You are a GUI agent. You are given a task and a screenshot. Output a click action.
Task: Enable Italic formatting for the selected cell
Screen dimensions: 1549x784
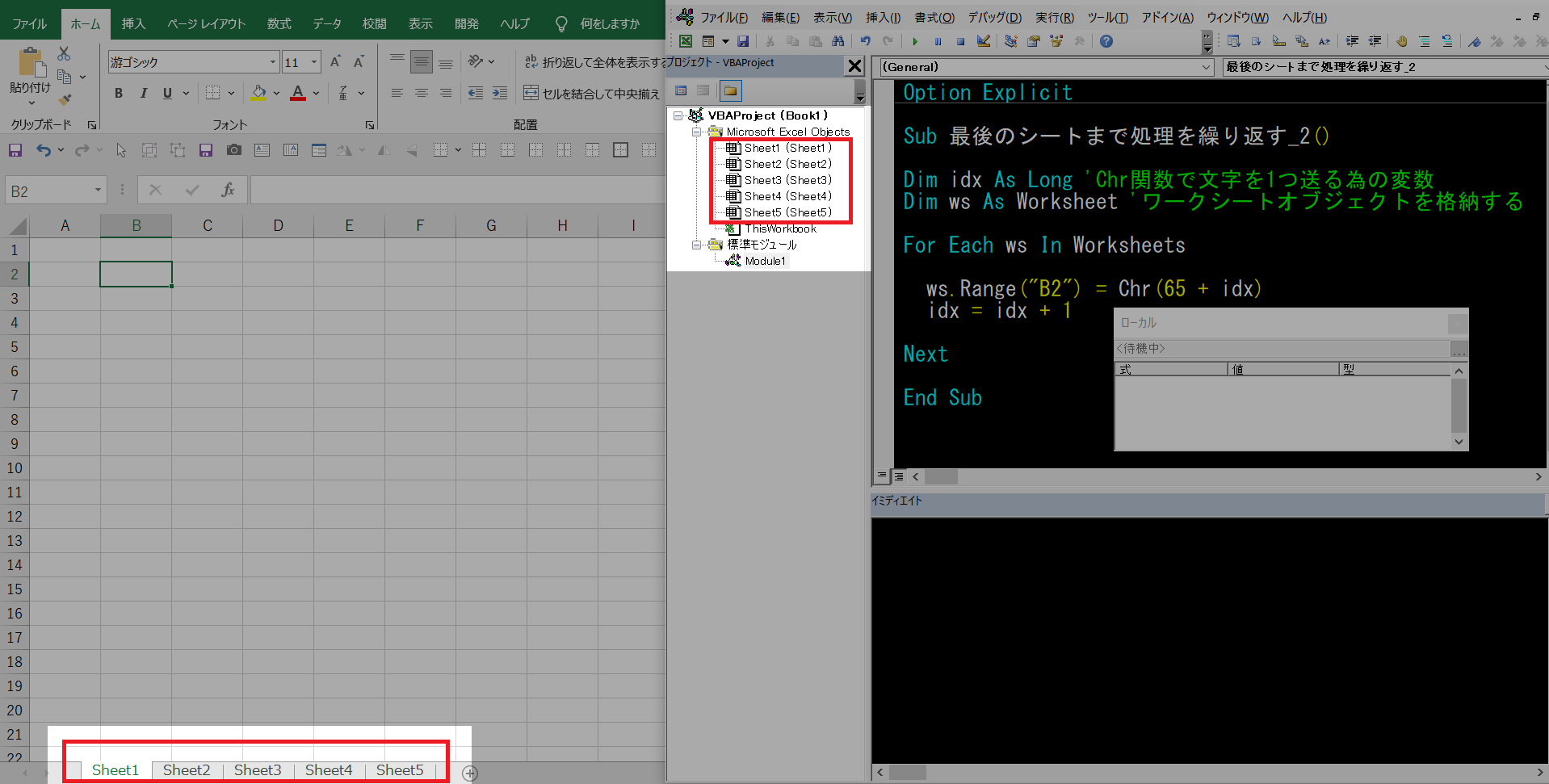point(143,93)
